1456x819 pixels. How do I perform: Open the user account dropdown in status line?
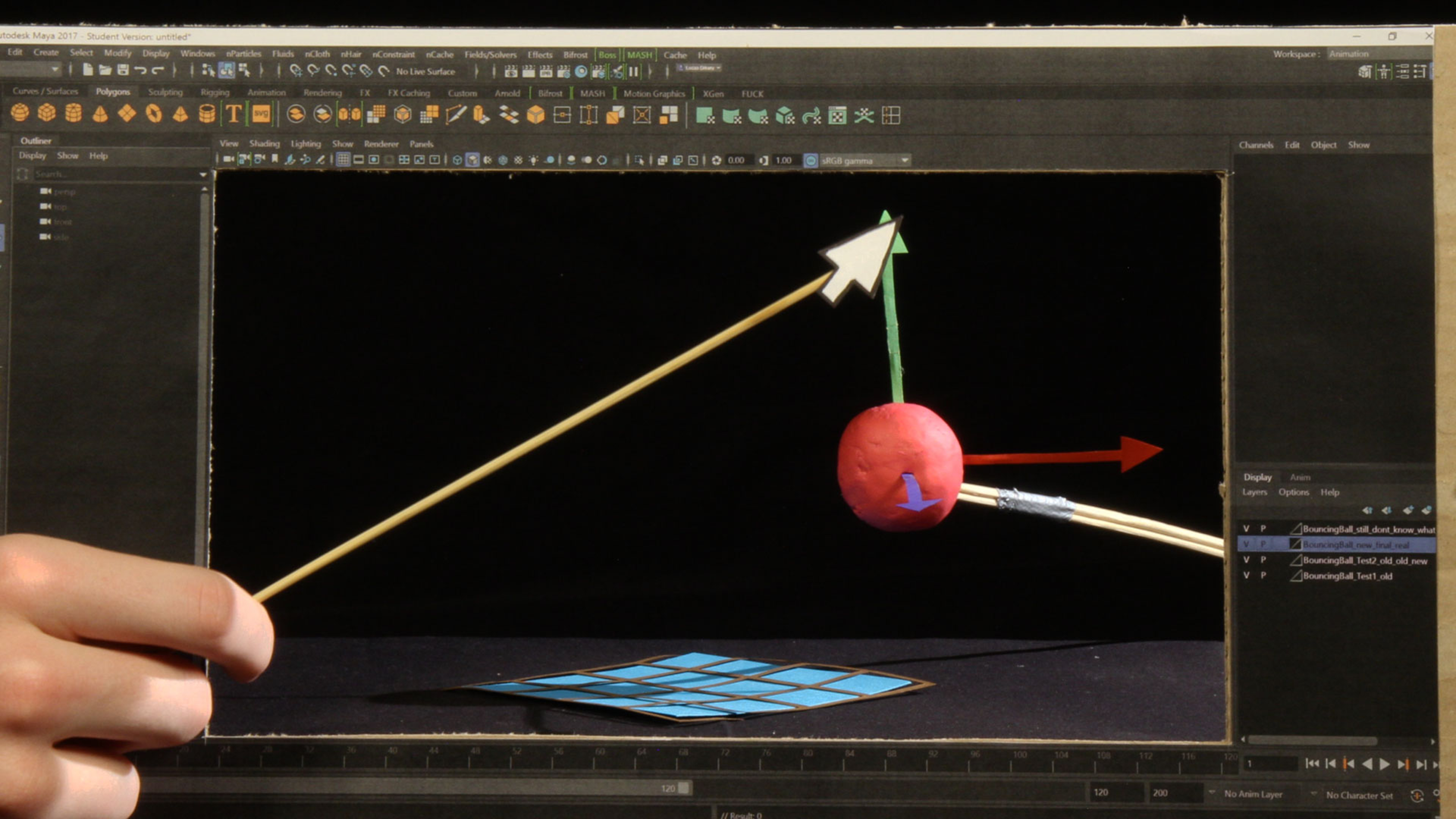pos(699,68)
